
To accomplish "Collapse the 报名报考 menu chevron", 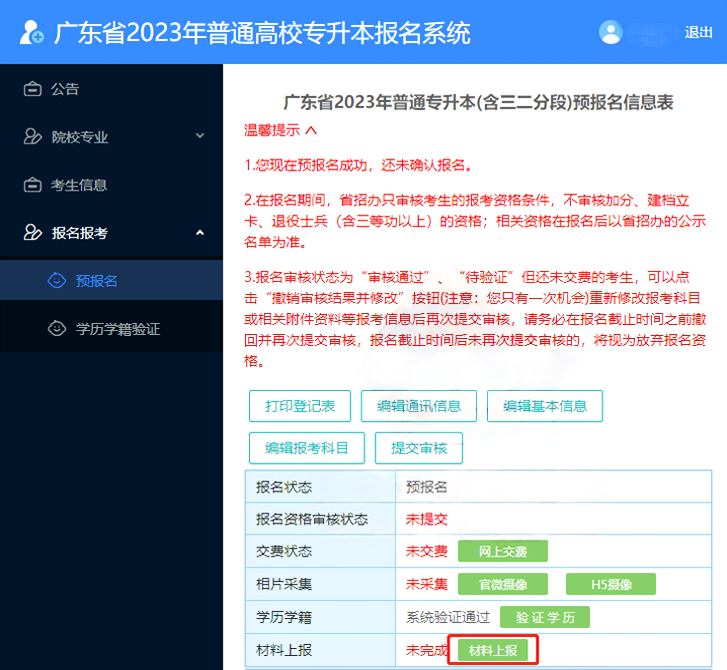I will click(x=199, y=233).
